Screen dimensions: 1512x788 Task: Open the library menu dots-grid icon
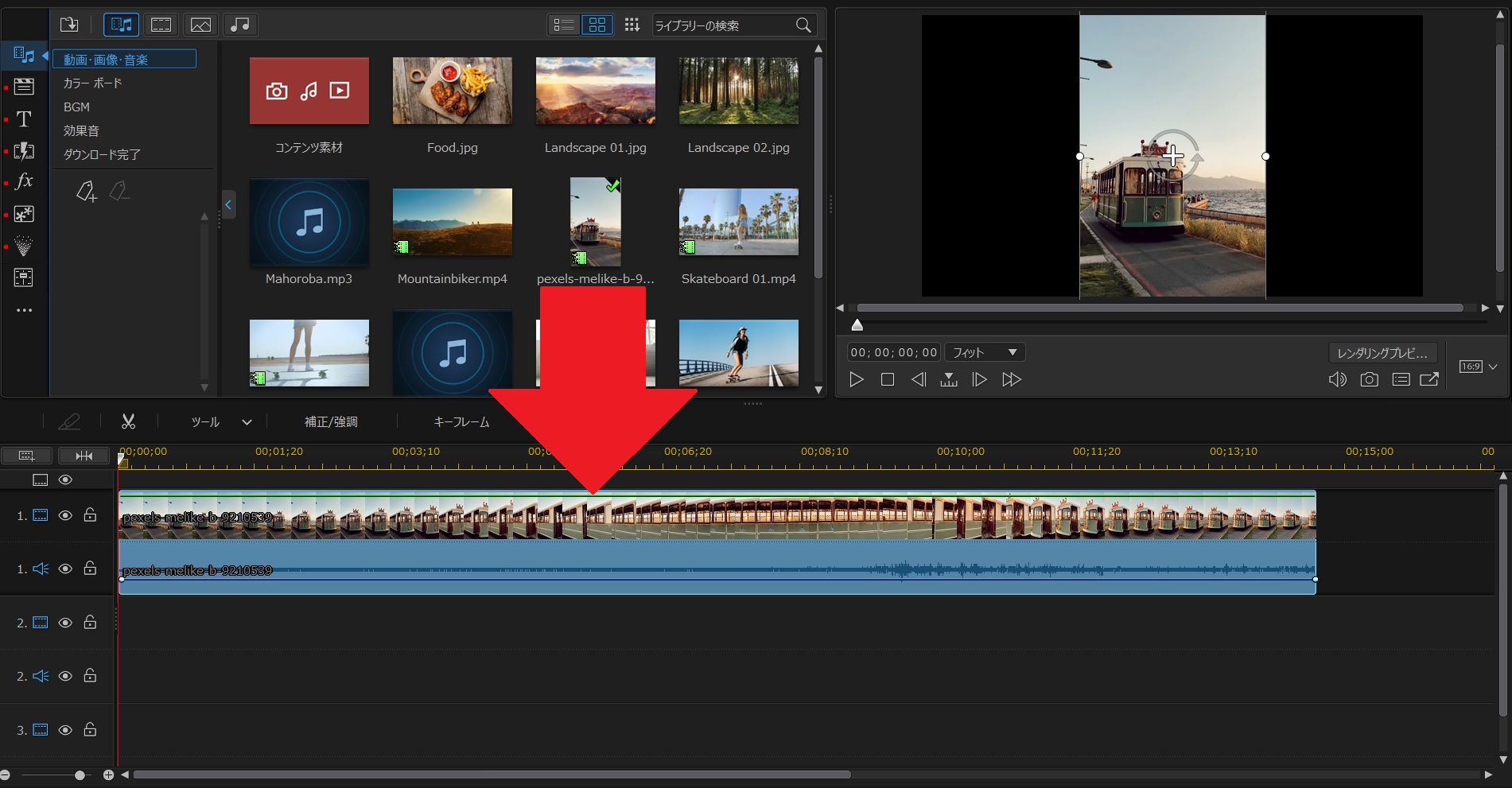(632, 25)
